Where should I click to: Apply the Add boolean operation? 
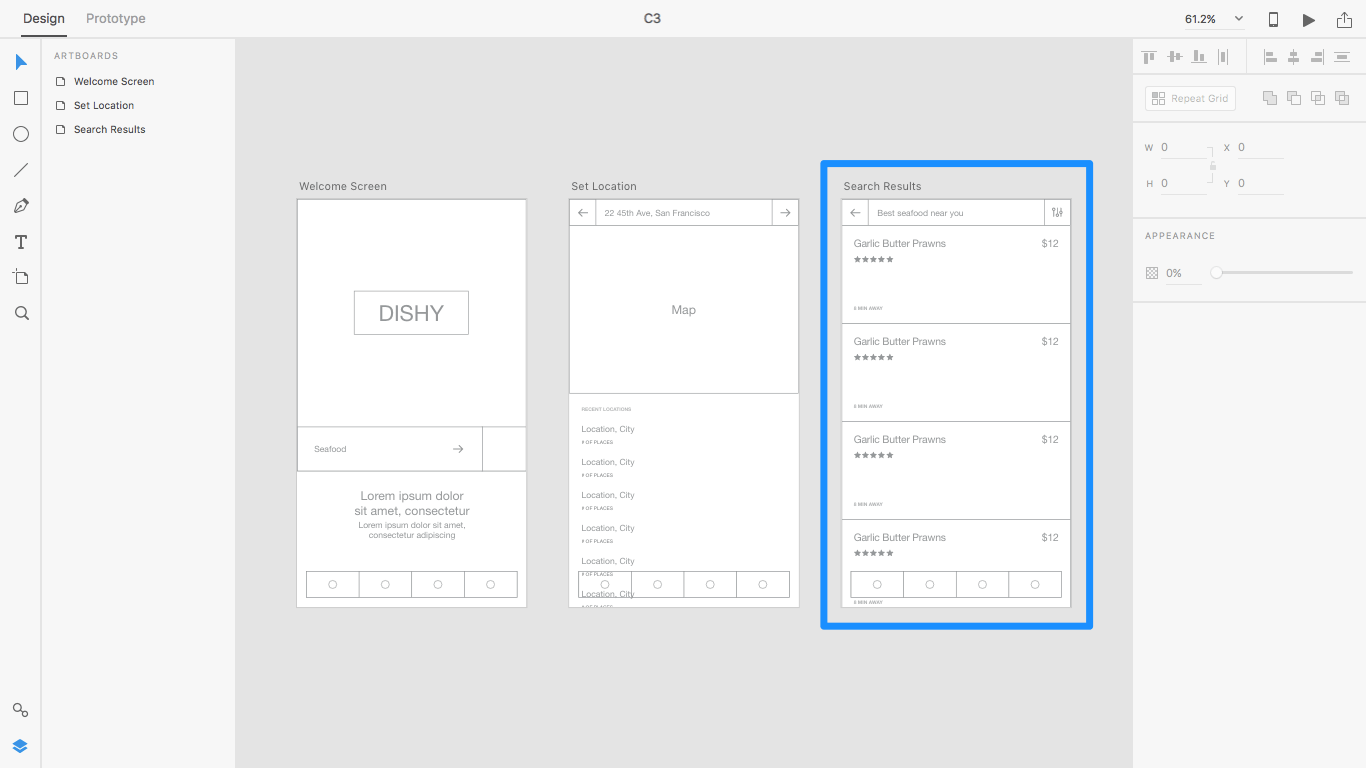1270,98
